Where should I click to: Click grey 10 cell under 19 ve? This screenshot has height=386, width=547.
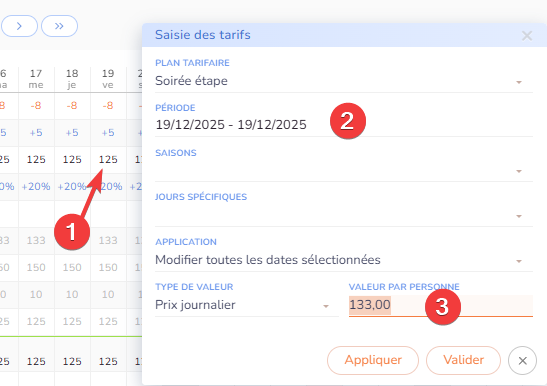[108, 294]
